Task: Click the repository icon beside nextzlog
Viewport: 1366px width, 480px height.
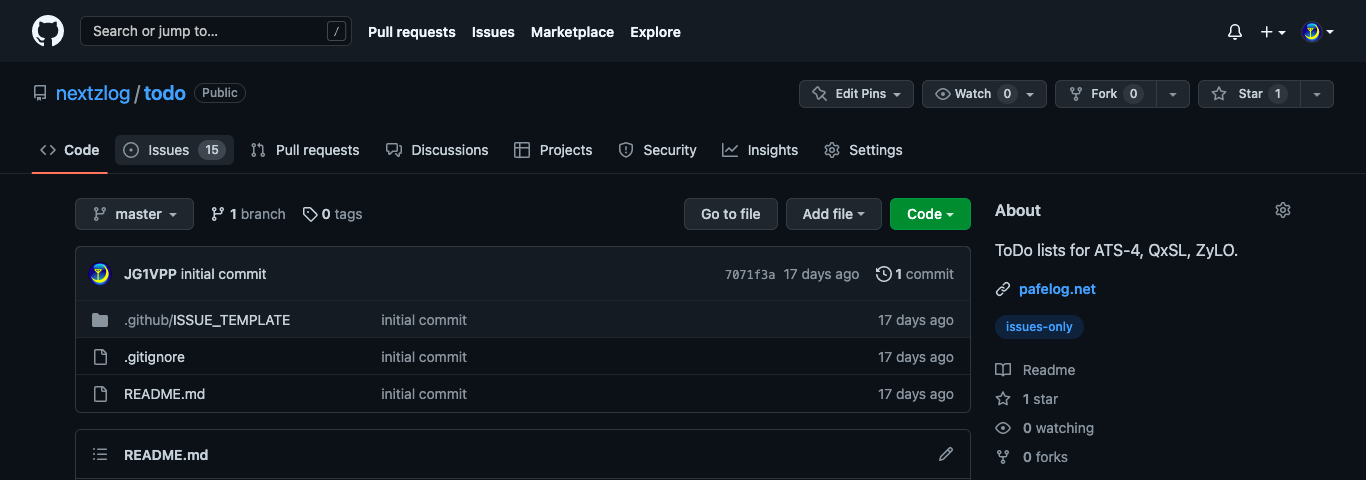Action: pyautogui.click(x=40, y=93)
